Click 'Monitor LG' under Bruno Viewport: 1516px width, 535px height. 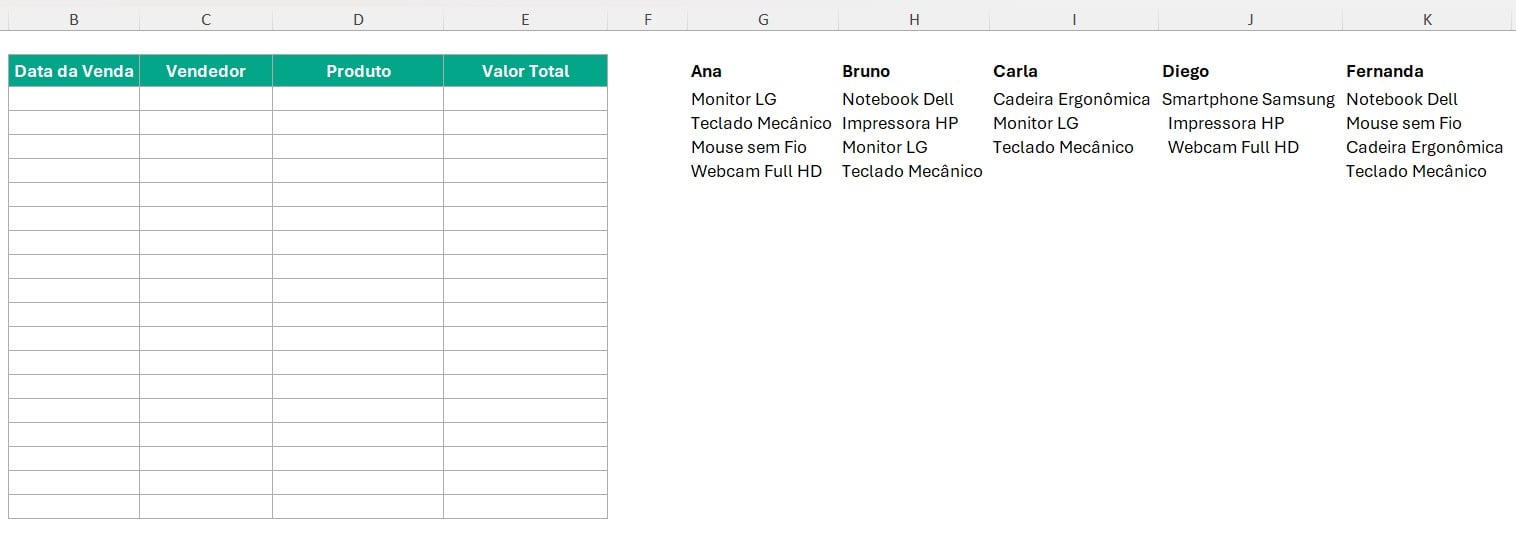pos(885,147)
